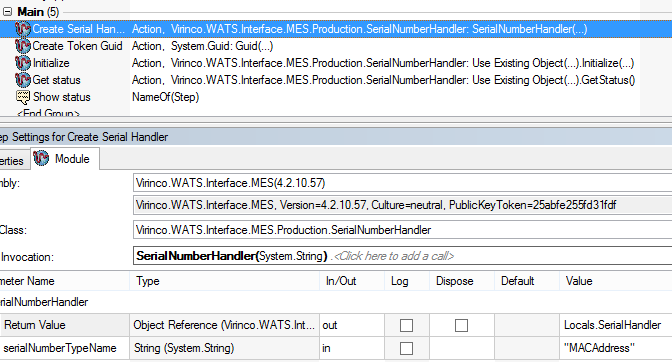Click the full assembly name field with PublicKeyToken
This screenshot has height=362, width=672.
[x=402, y=205]
